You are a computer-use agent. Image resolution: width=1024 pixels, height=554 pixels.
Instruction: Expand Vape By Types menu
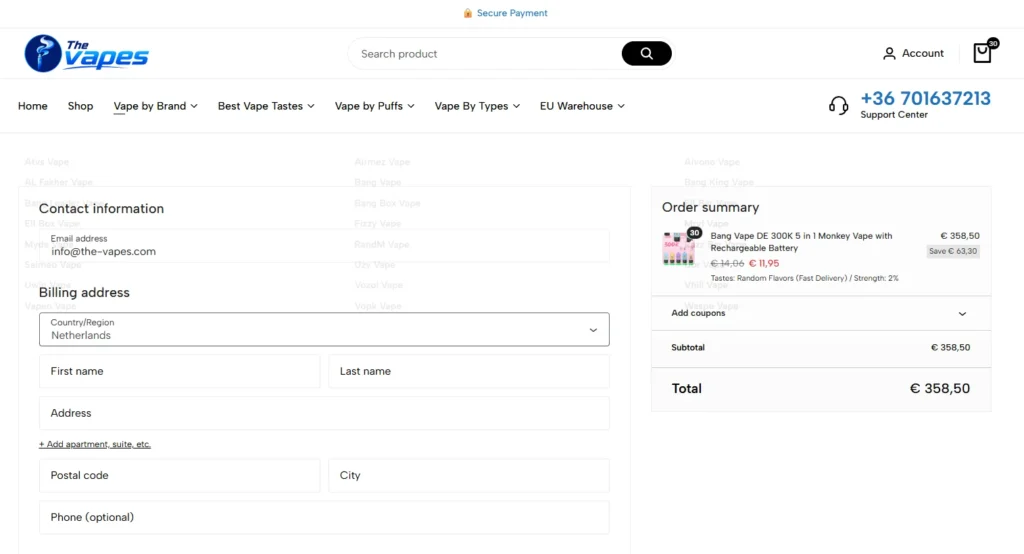tap(477, 106)
